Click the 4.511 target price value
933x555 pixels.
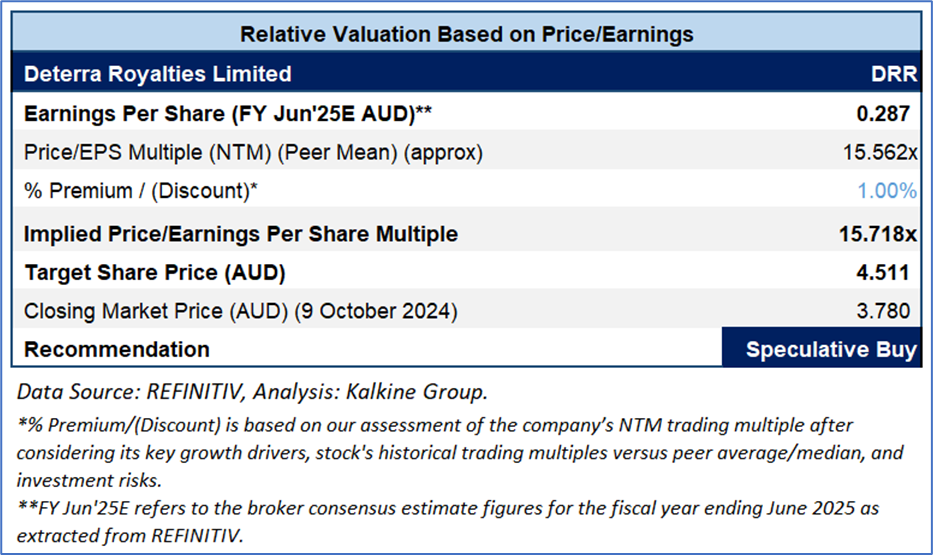click(x=888, y=272)
